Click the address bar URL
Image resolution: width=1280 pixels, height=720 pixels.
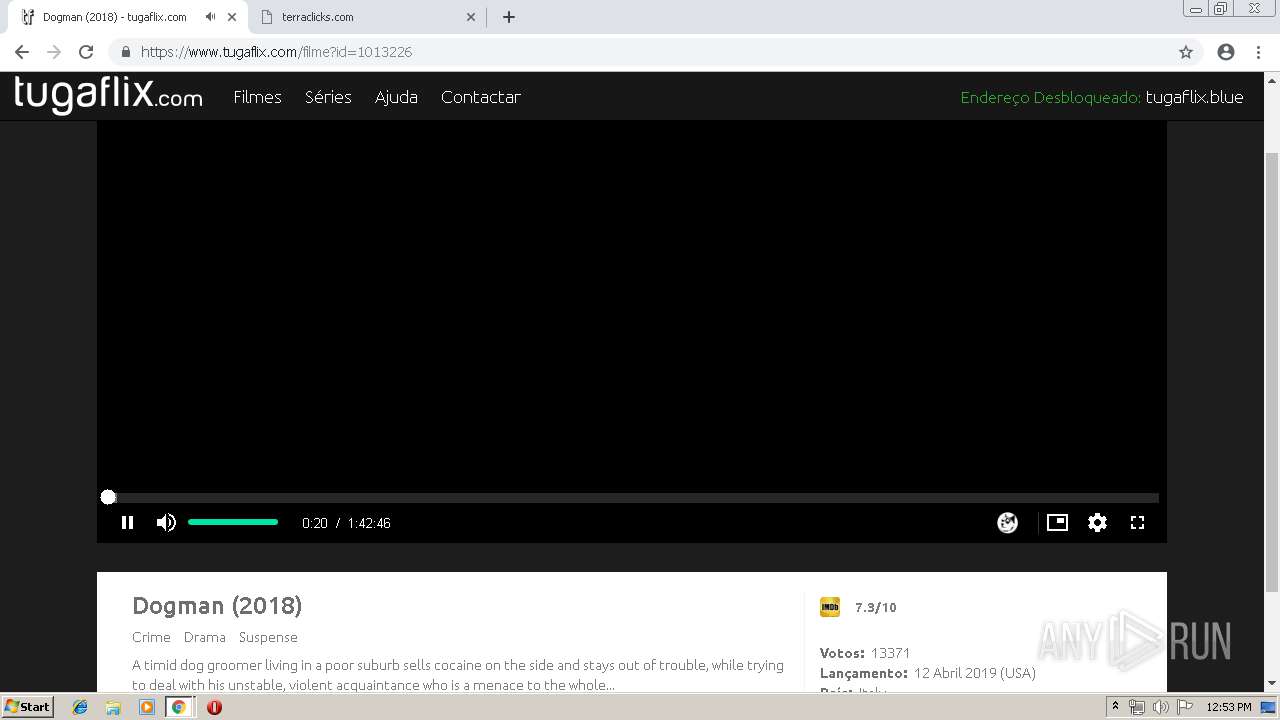[276, 52]
